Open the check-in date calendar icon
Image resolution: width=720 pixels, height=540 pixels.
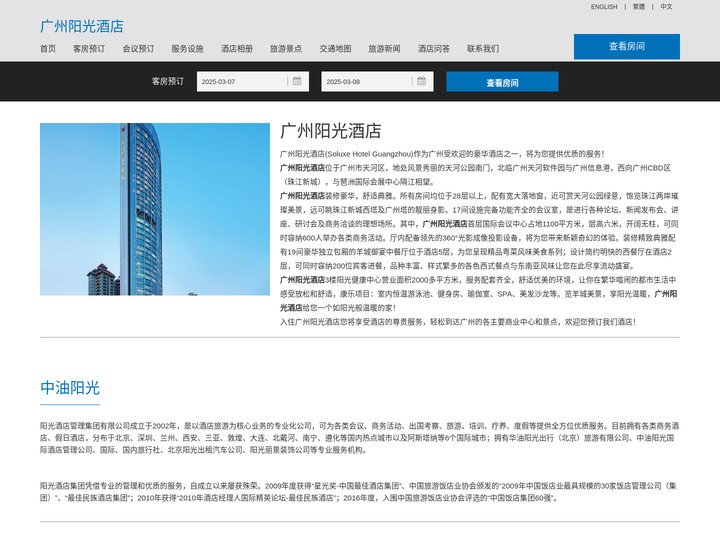(297, 81)
